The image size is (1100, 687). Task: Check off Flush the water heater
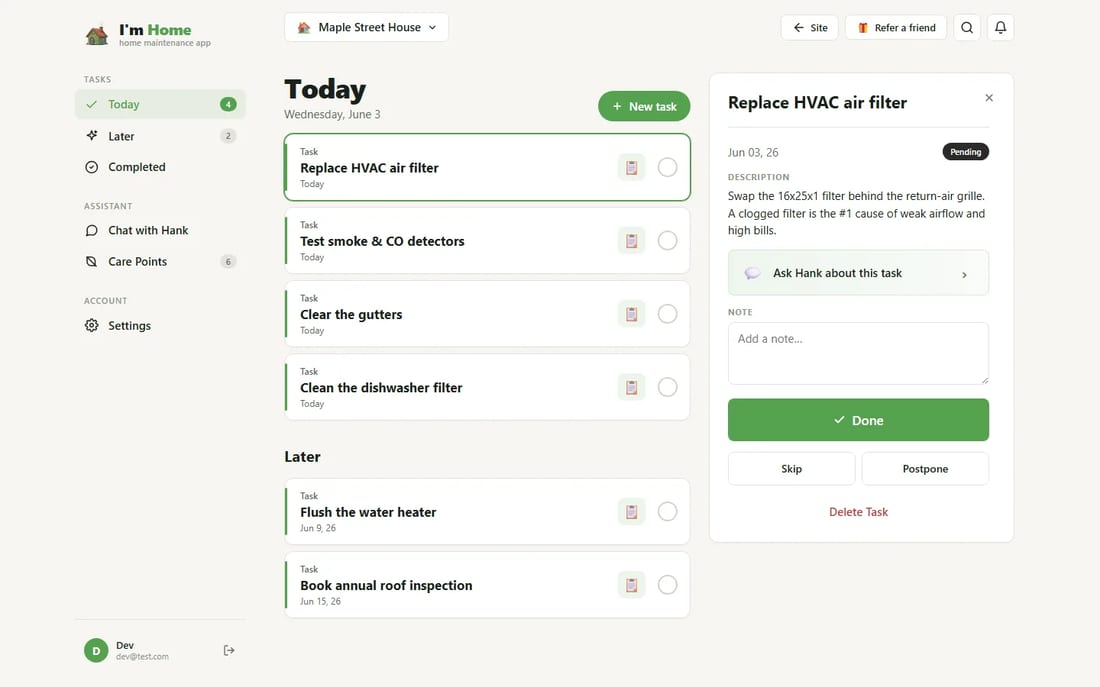pyautogui.click(x=667, y=512)
